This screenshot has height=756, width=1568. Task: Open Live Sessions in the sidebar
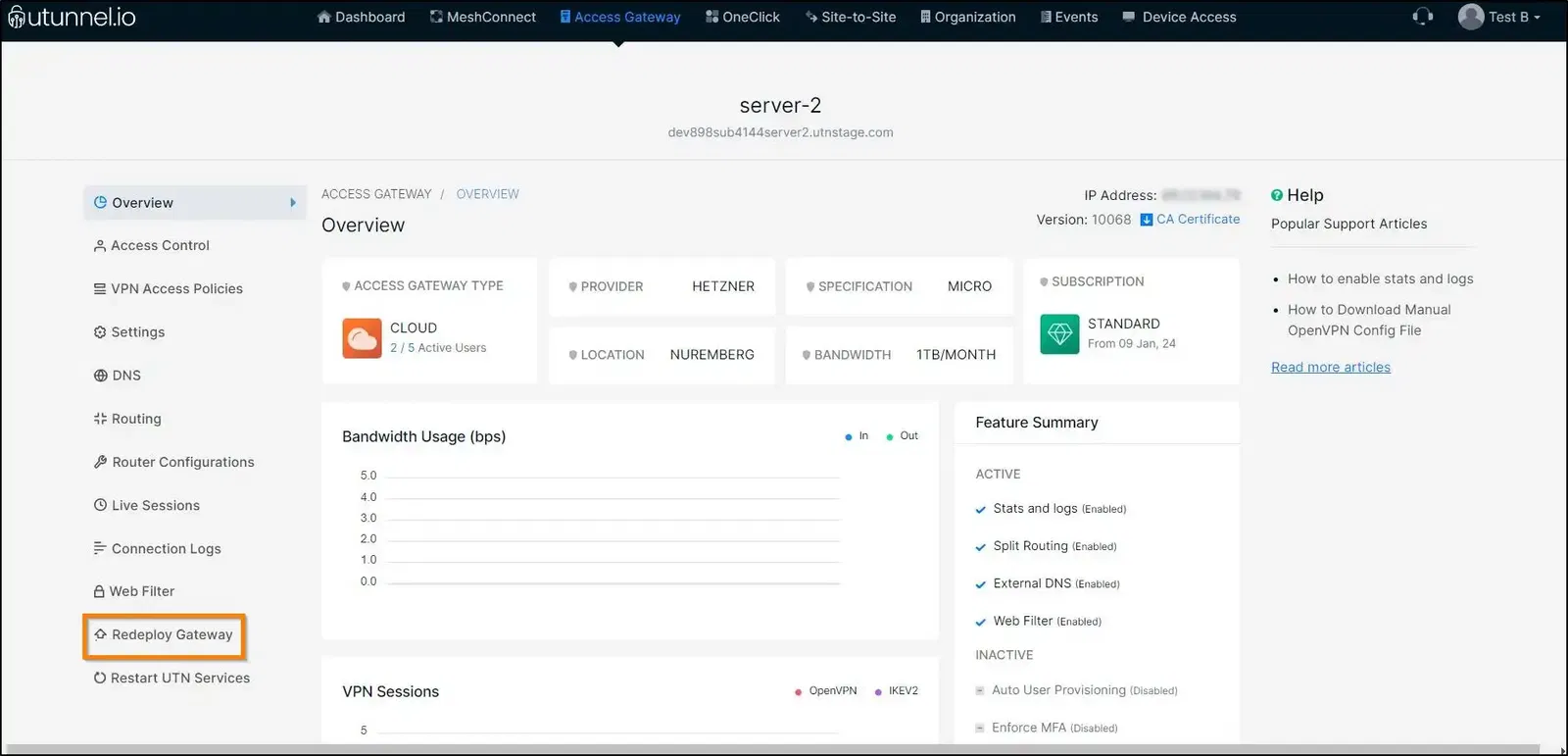tap(146, 505)
